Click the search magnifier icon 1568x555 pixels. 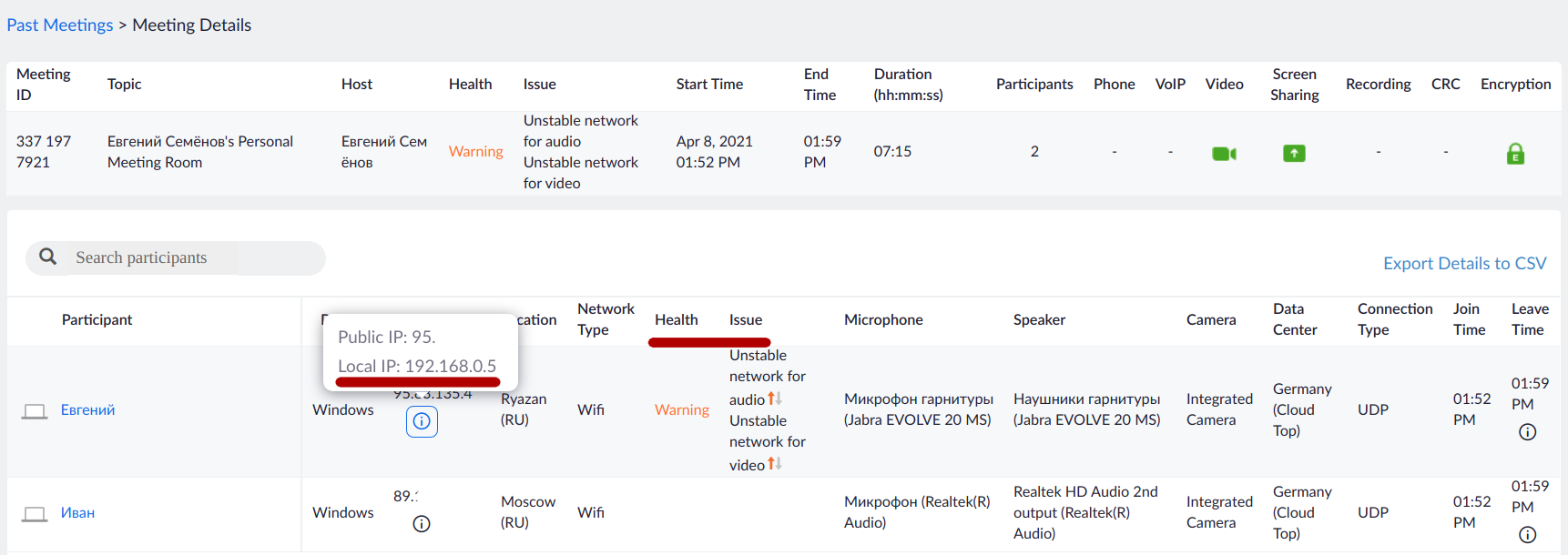coord(48,257)
